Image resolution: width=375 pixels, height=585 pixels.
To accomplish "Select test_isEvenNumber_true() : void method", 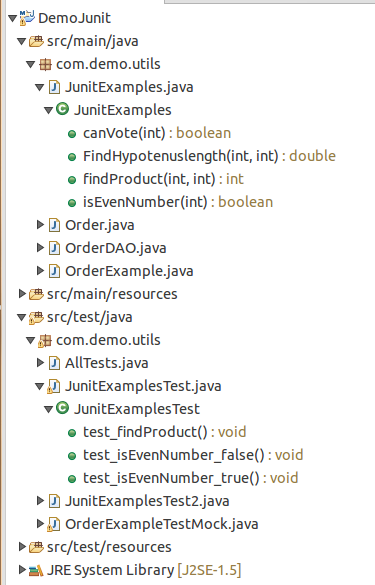I will (190, 478).
